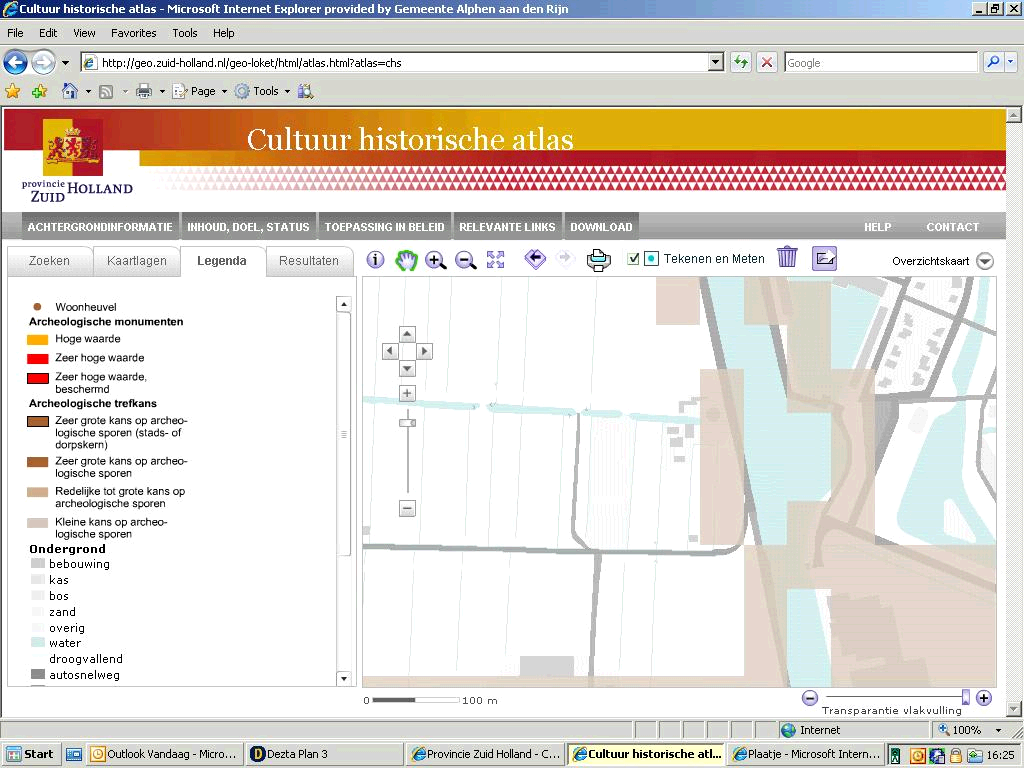Open the Home button dropdown arrow

tap(88, 91)
